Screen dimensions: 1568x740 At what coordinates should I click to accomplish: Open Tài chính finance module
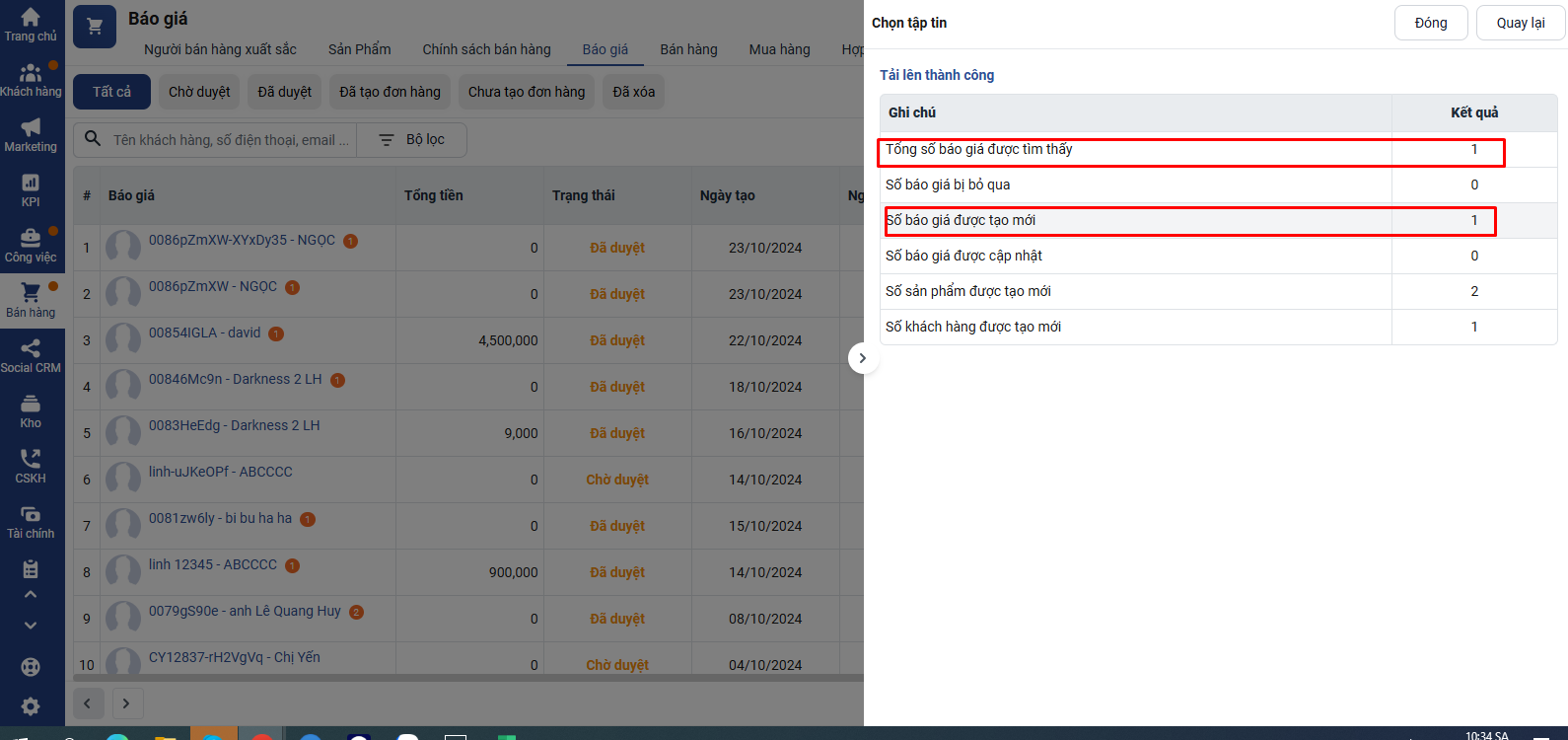pyautogui.click(x=31, y=521)
